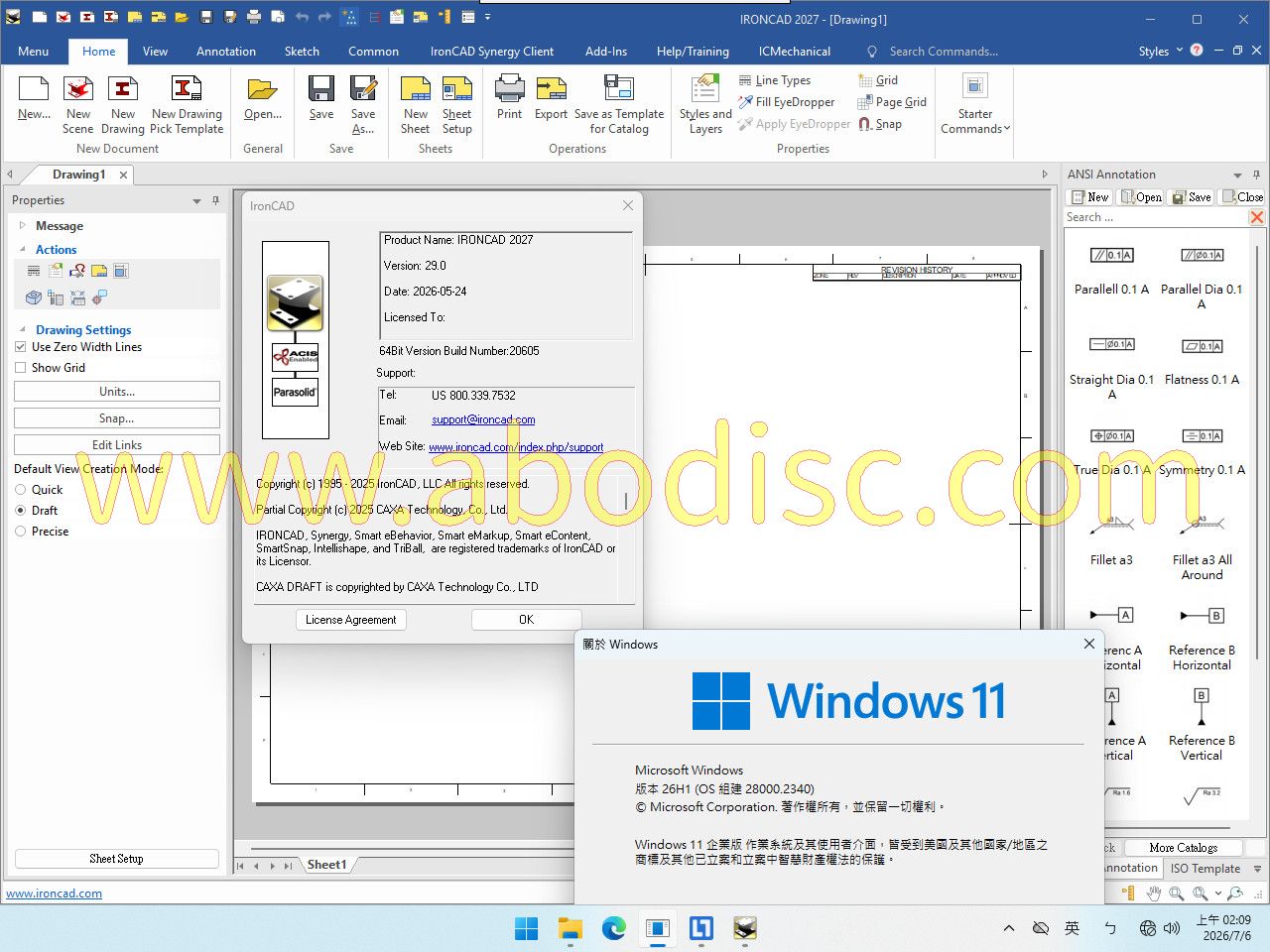
Task: Collapse the Drawing Settings section
Action: (x=23, y=329)
